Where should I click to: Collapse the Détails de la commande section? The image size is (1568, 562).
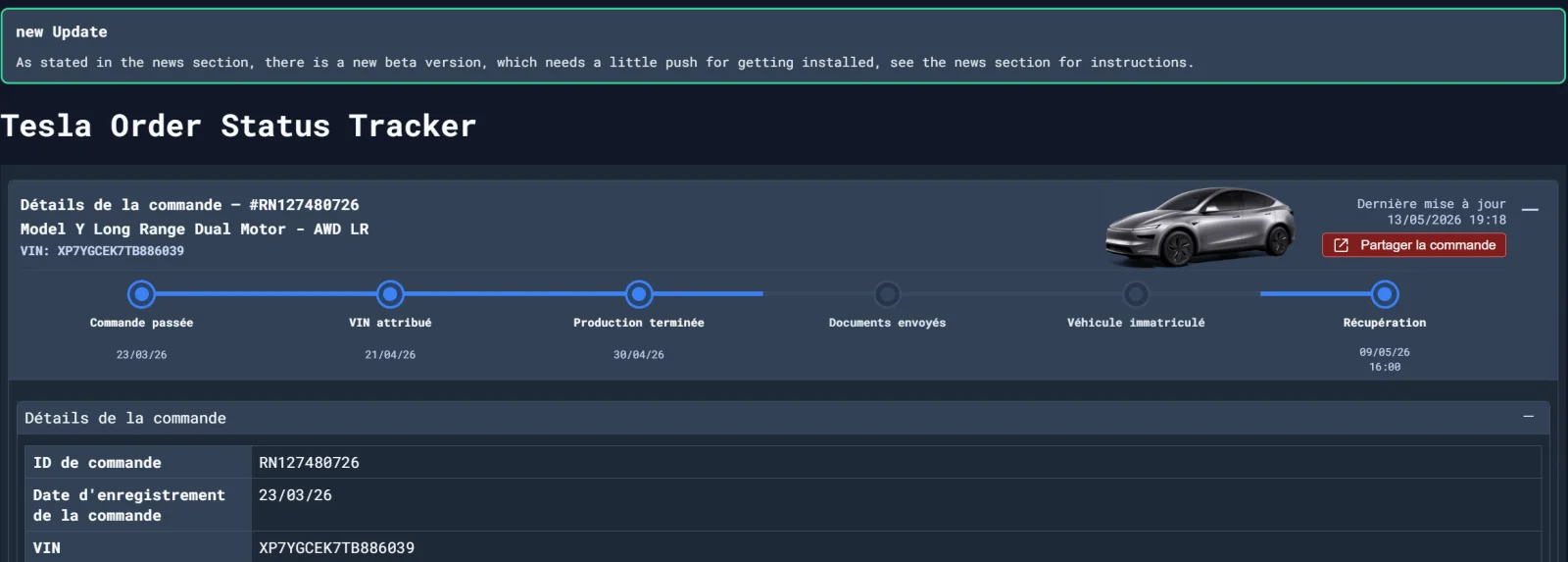point(1528,417)
